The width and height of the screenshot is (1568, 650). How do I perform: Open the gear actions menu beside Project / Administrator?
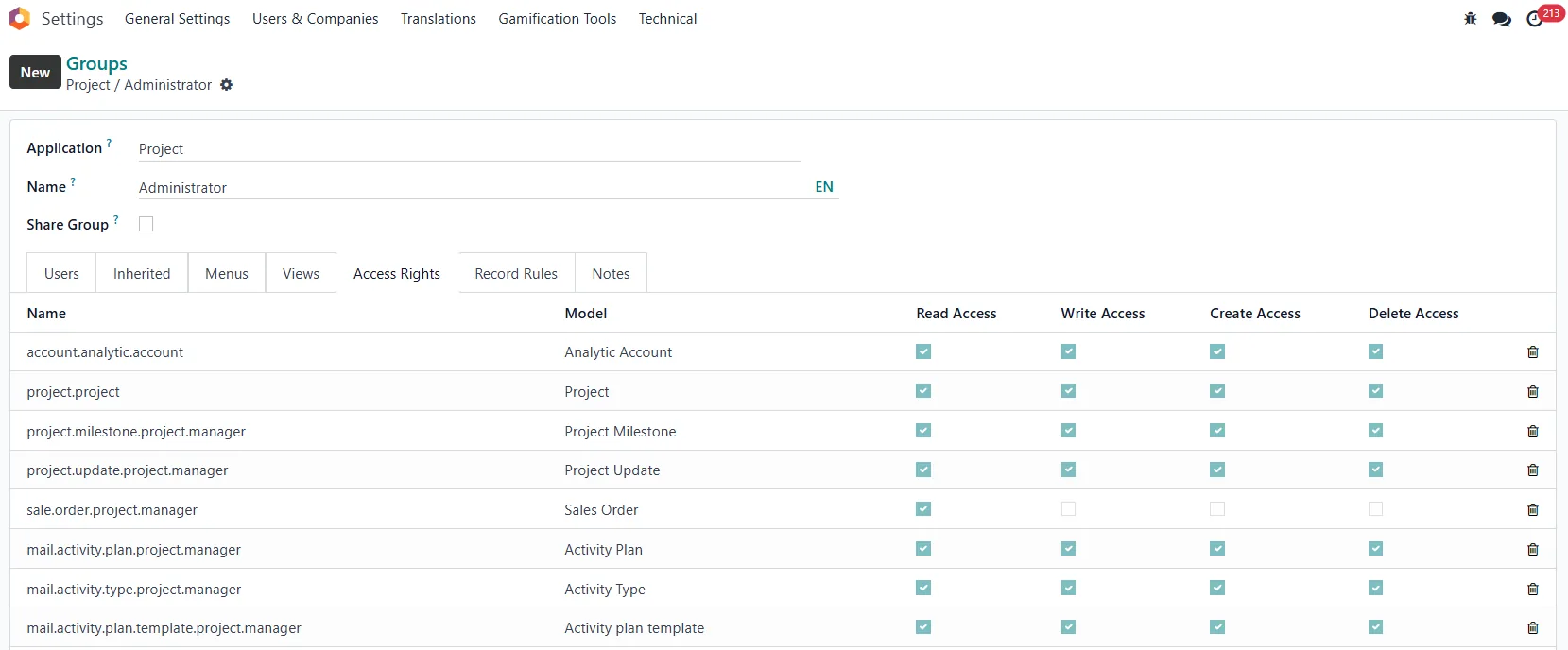pos(226,85)
